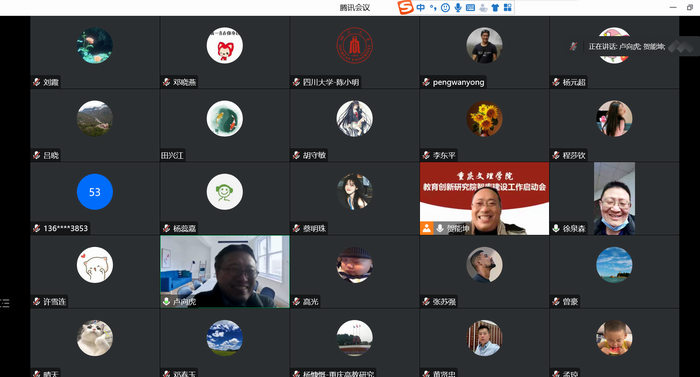Open the Sogou toolbox grid icon
Screen dimensions: 700x377
508,7
